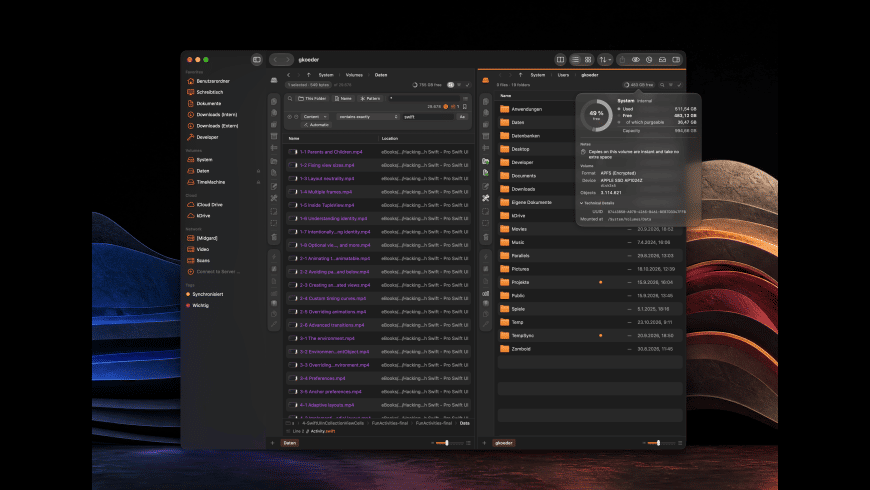This screenshot has width=870, height=490.
Task: Click the Share toolbar icon
Action: [x=623, y=59]
